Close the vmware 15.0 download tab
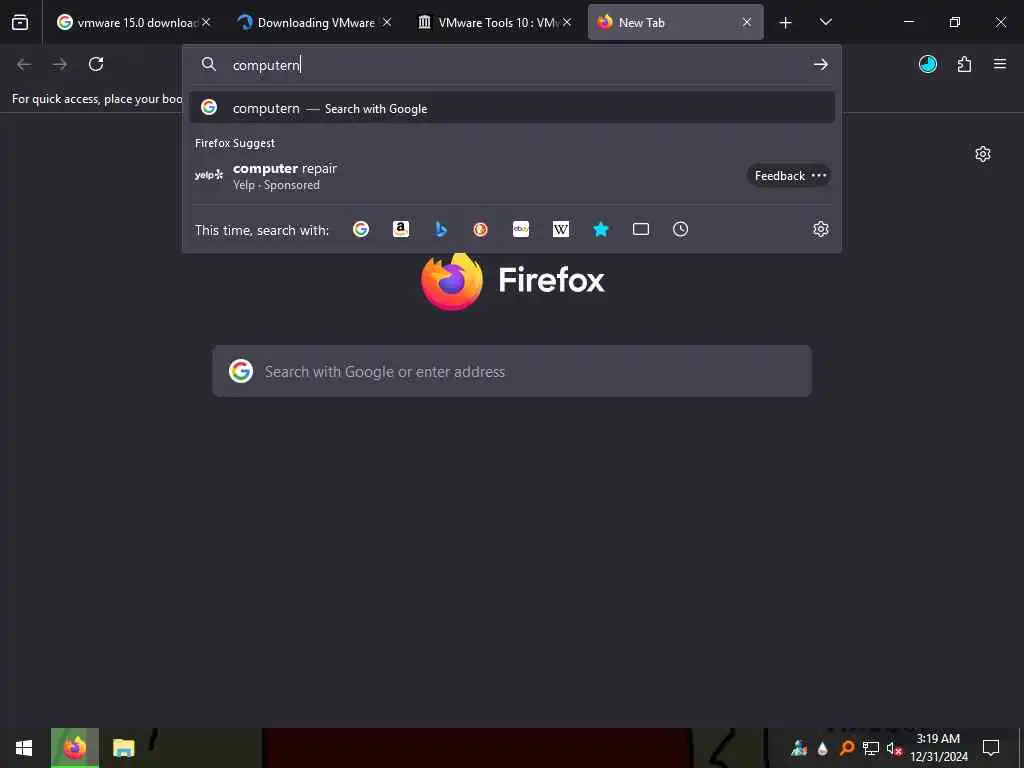This screenshot has height=768, width=1024. [206, 22]
